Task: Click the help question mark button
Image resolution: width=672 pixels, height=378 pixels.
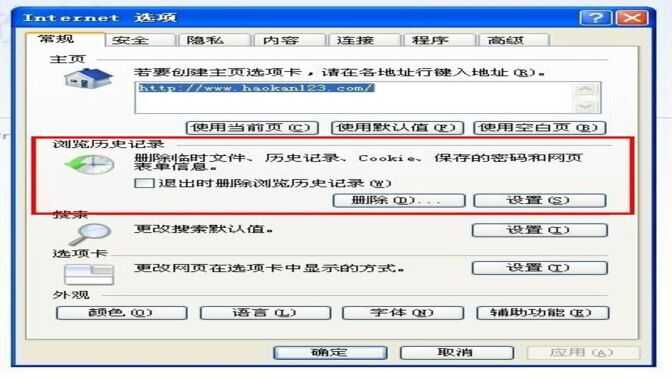Action: click(596, 18)
